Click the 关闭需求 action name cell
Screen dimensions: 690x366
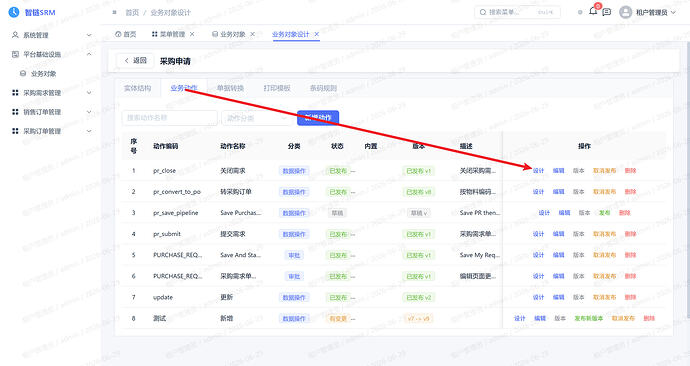233,171
